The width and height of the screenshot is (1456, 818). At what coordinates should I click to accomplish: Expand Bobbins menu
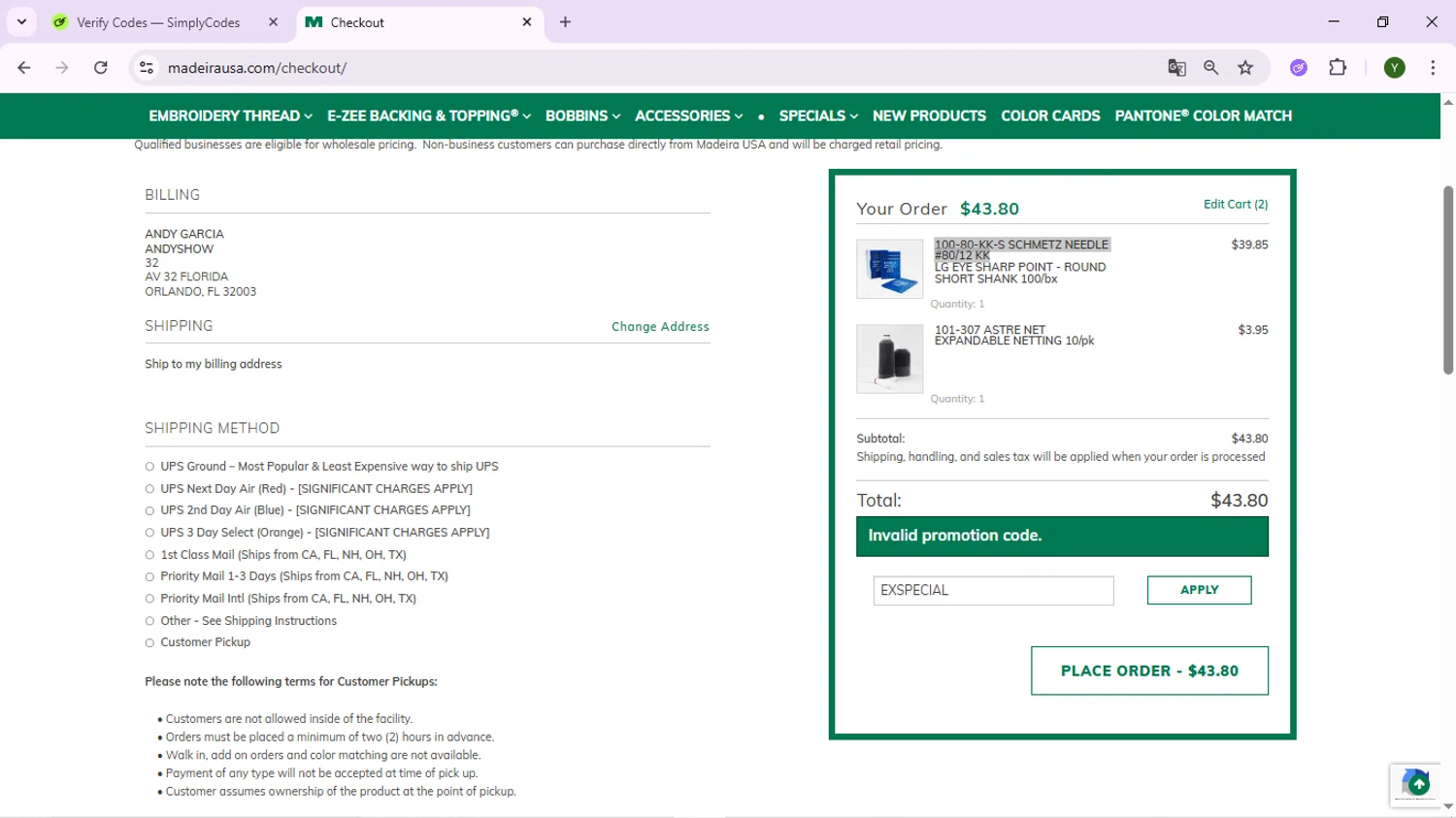582,115
